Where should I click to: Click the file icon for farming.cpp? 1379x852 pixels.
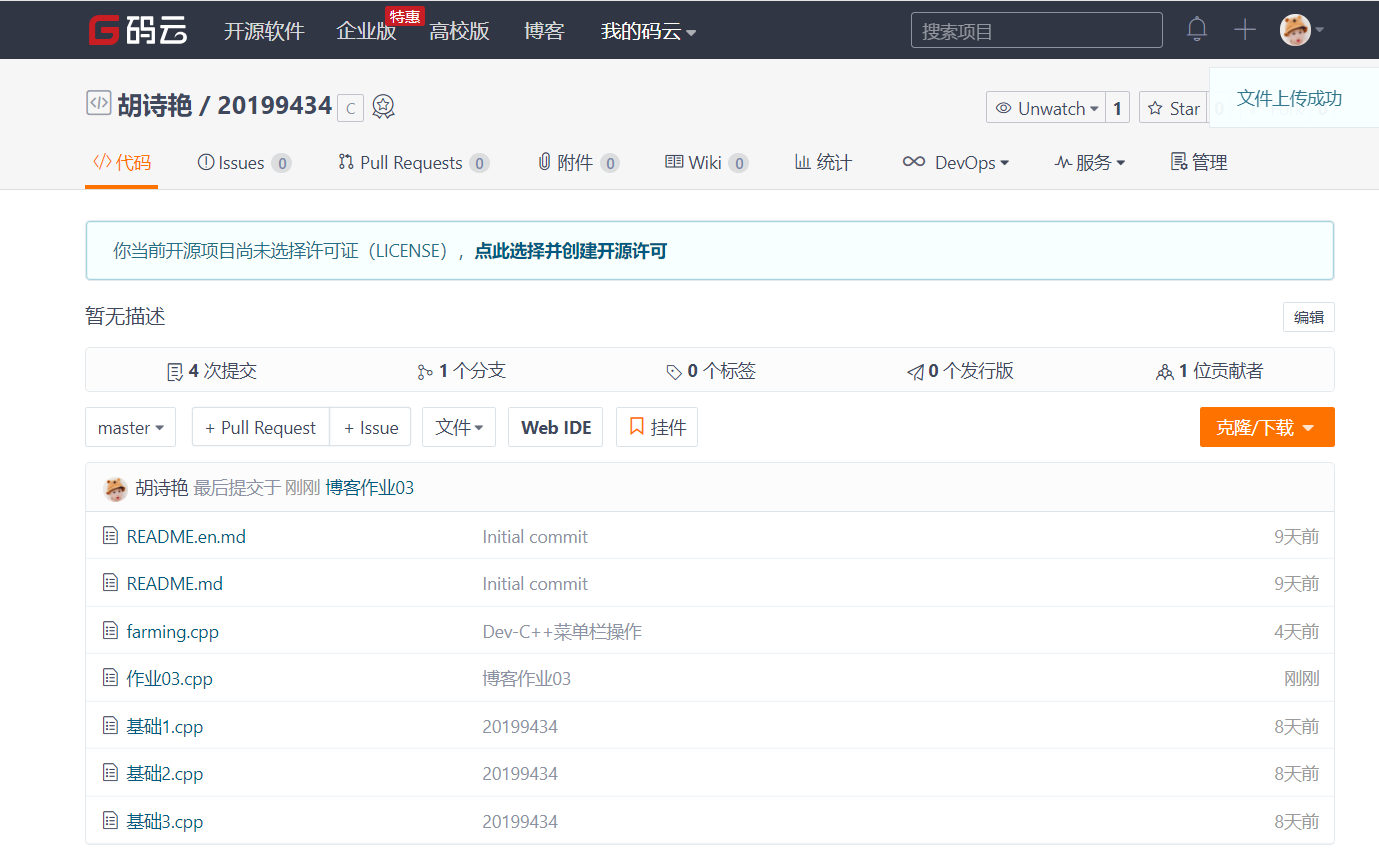pyautogui.click(x=111, y=631)
